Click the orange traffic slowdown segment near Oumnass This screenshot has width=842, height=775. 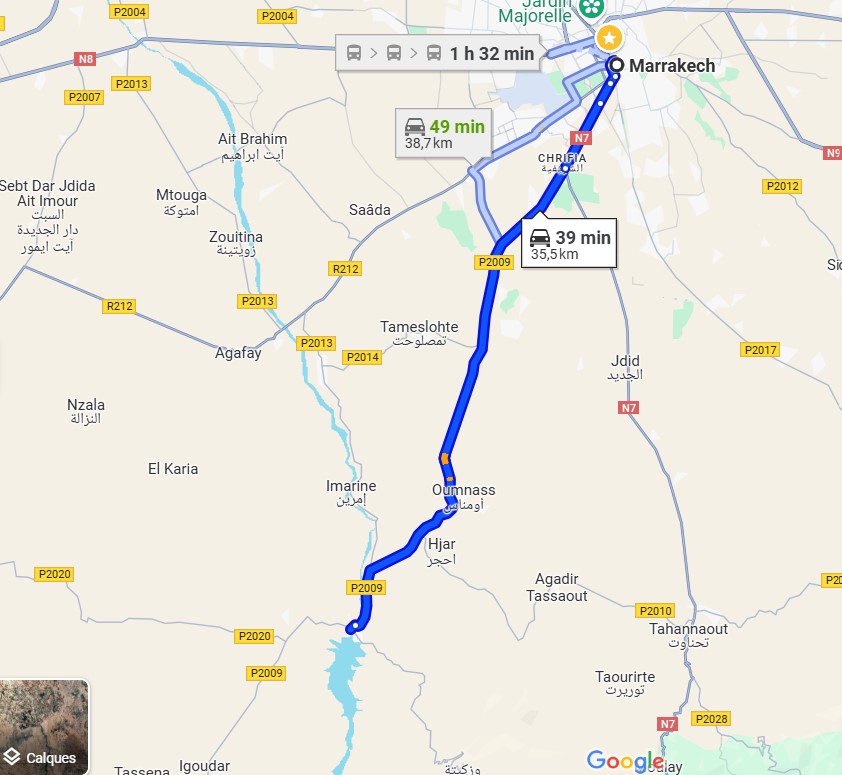click(445, 459)
